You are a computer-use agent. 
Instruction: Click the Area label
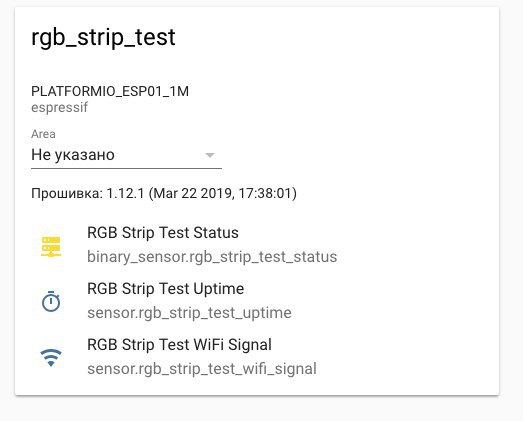pos(43,134)
